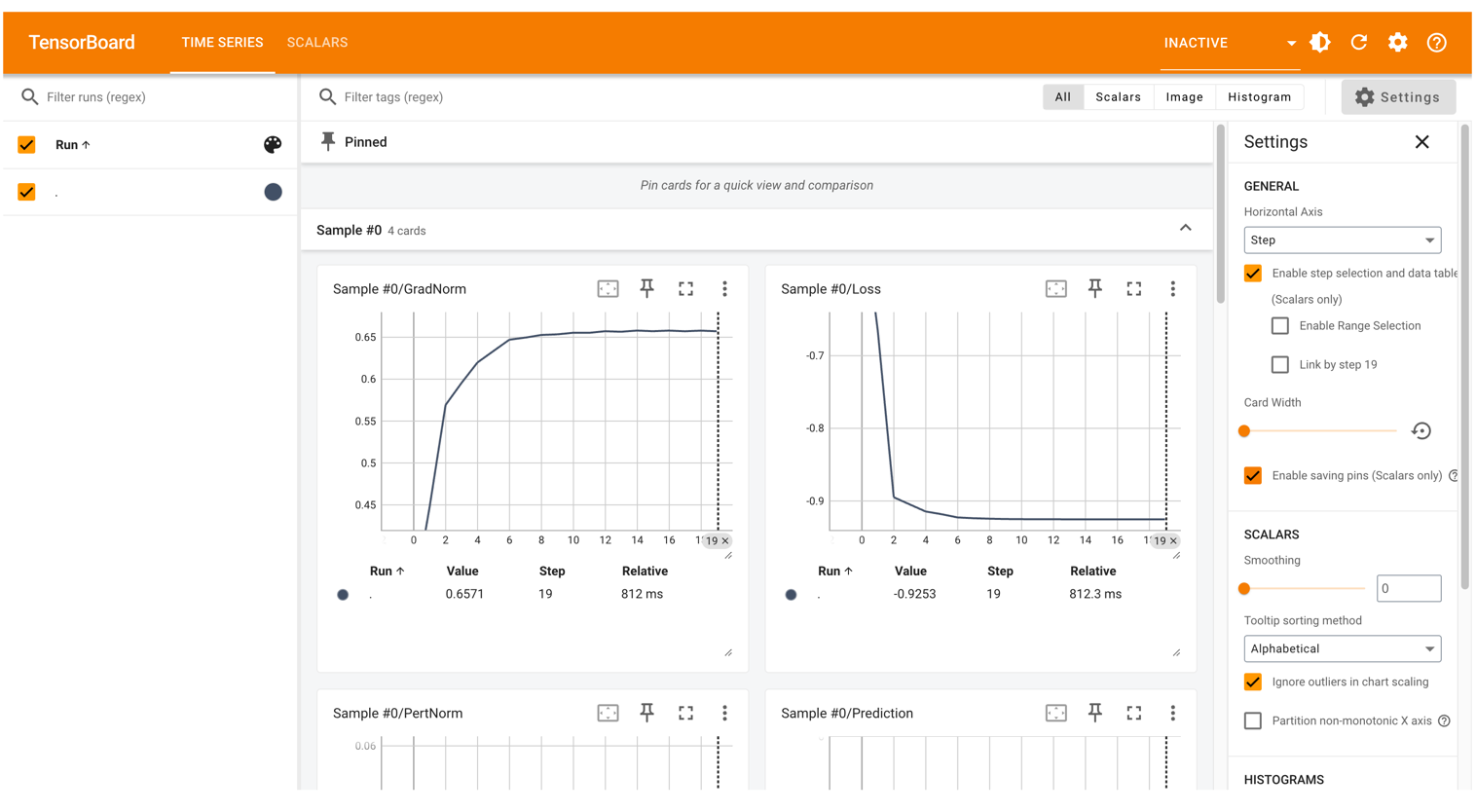Click the TensorBoard logo title

pos(82,43)
